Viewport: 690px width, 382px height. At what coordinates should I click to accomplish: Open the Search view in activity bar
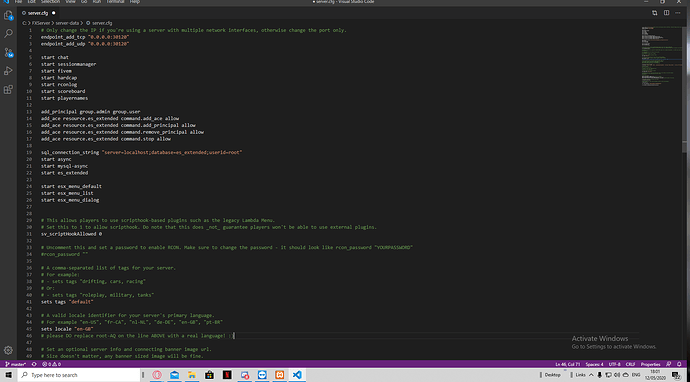pyautogui.click(x=8, y=33)
